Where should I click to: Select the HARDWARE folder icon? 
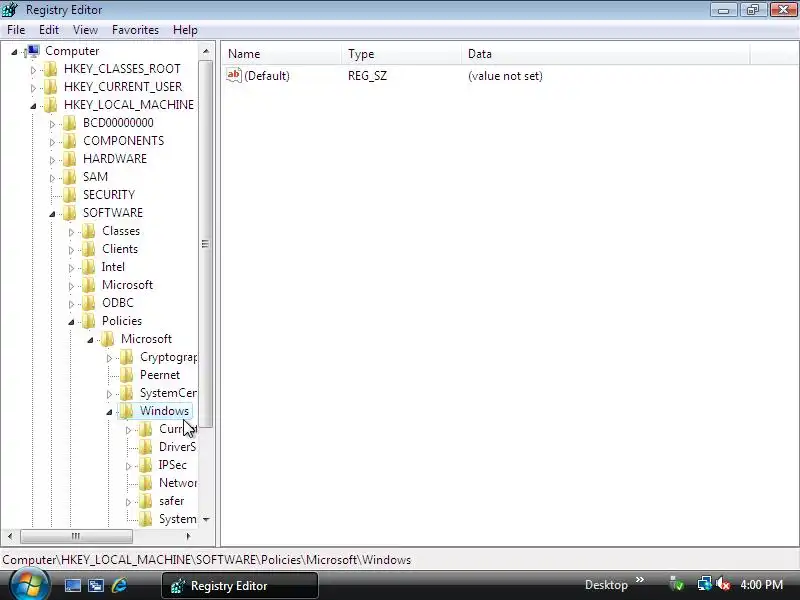(70, 159)
